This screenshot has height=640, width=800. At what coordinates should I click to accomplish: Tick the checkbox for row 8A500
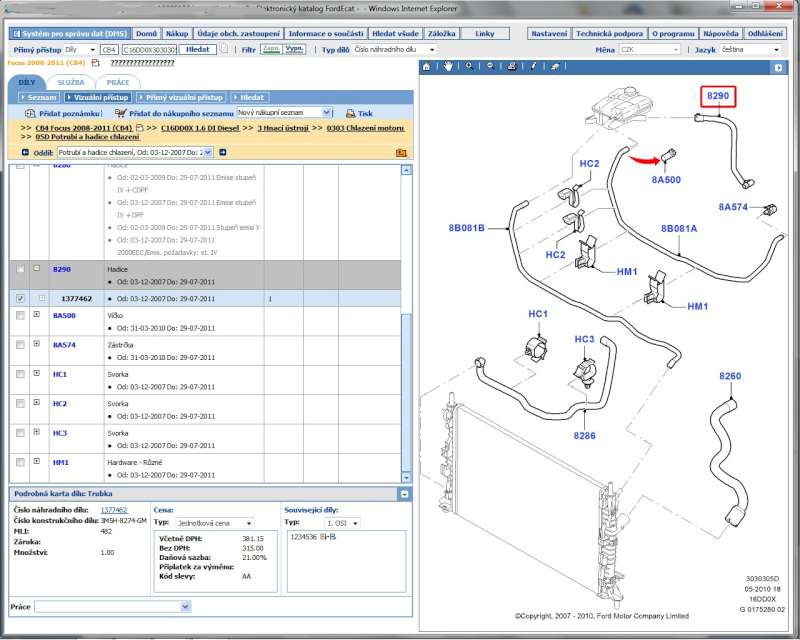coord(21,315)
